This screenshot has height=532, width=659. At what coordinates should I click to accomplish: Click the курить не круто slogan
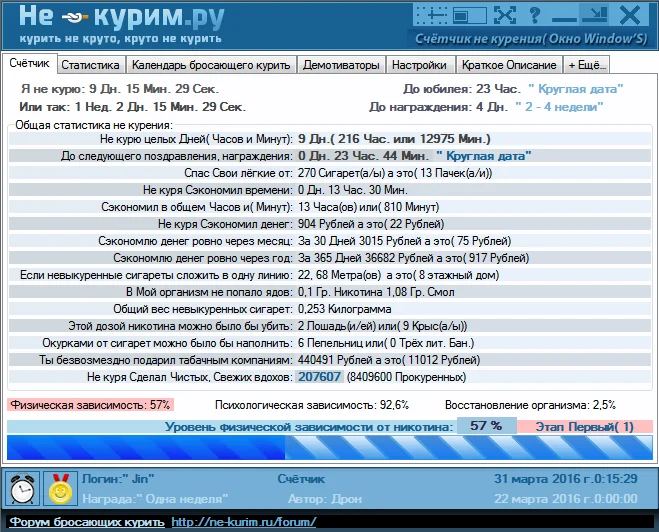pos(120,39)
